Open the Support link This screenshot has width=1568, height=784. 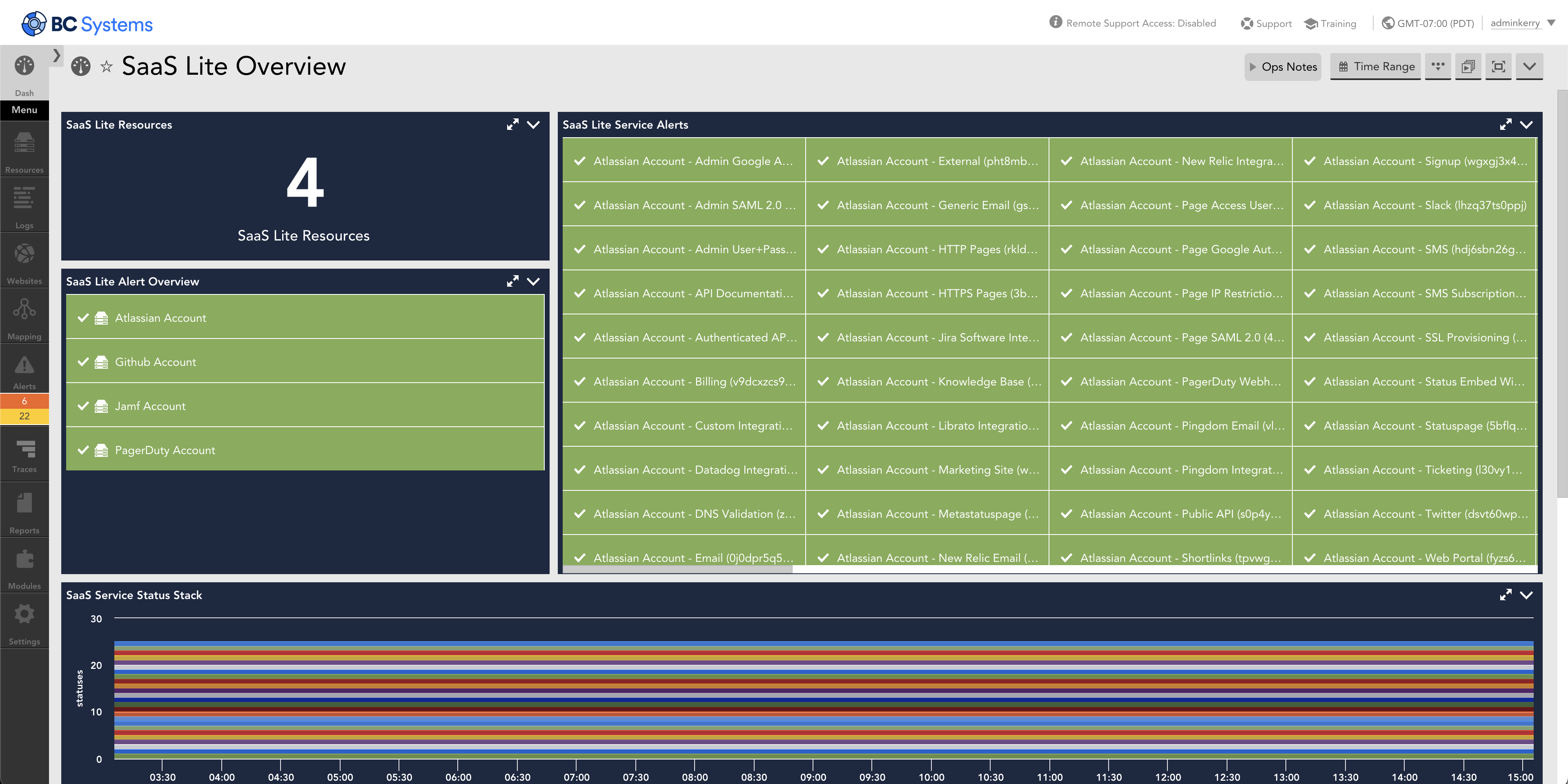click(x=1266, y=24)
